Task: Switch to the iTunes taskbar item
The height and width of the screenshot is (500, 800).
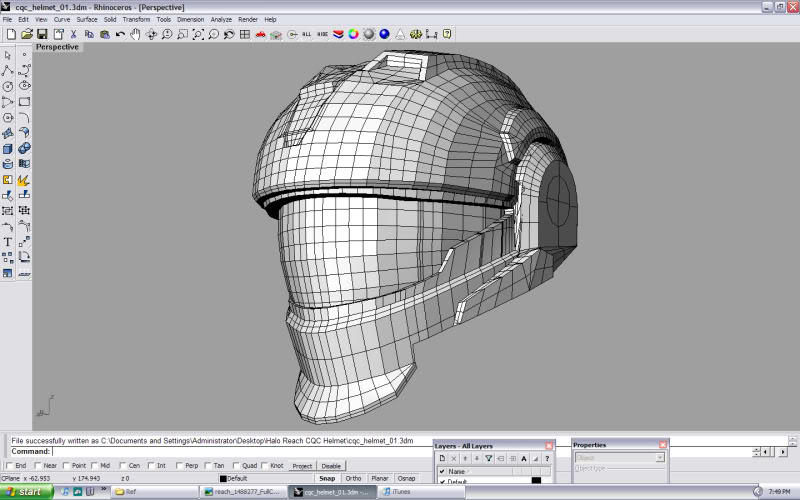Action: pyautogui.click(x=421, y=492)
